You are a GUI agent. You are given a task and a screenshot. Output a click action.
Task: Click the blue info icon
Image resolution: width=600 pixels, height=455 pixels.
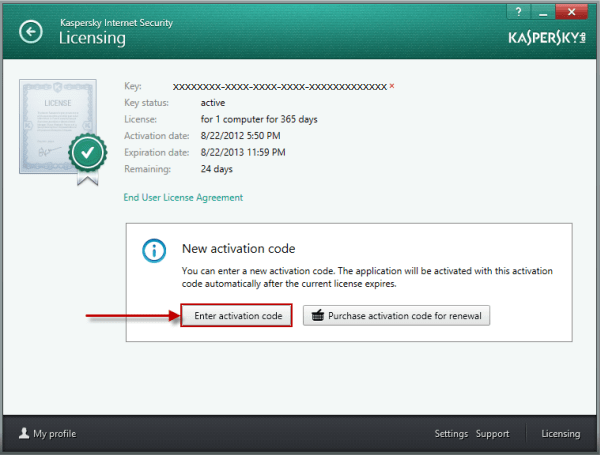point(154,251)
